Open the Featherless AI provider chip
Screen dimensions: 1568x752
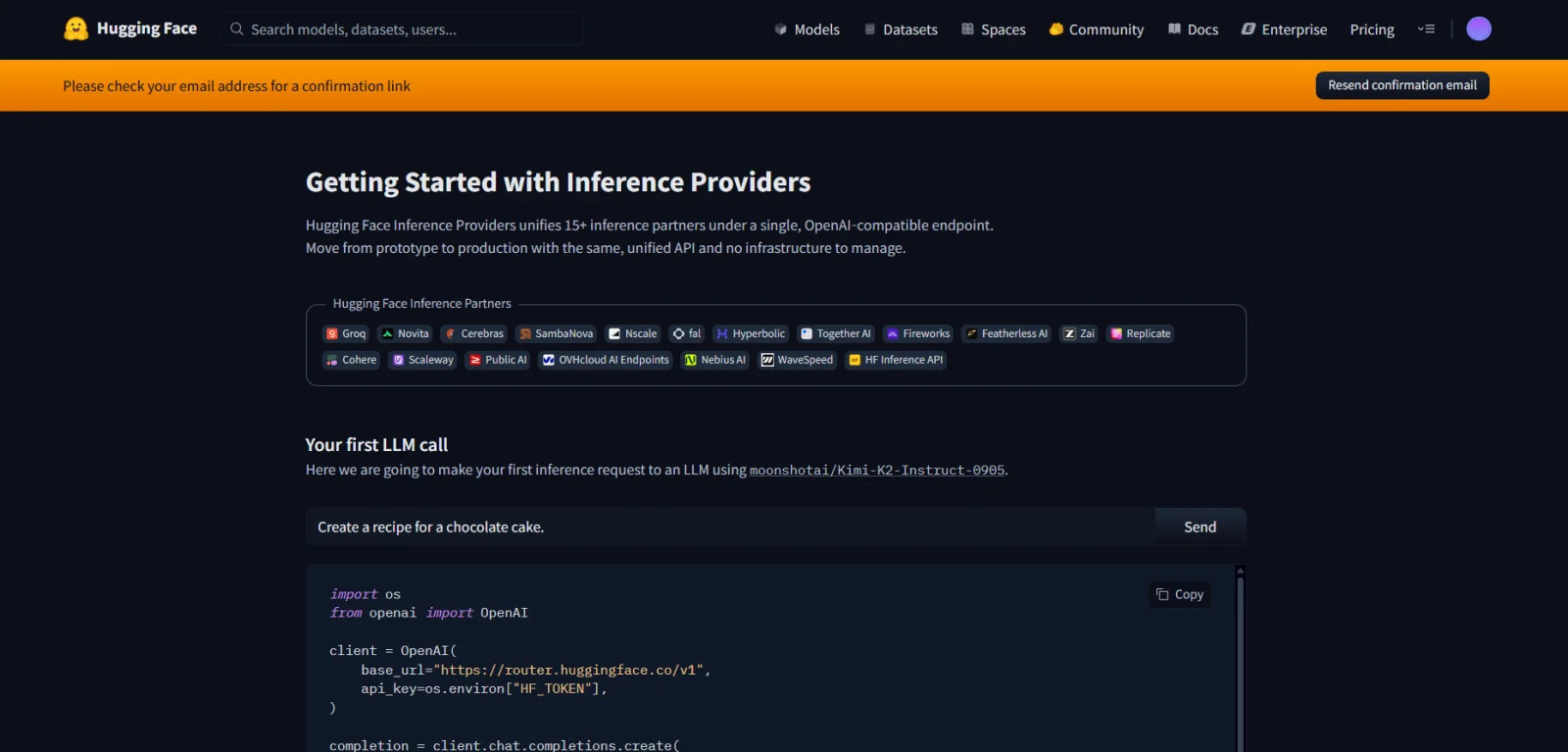tap(1006, 333)
